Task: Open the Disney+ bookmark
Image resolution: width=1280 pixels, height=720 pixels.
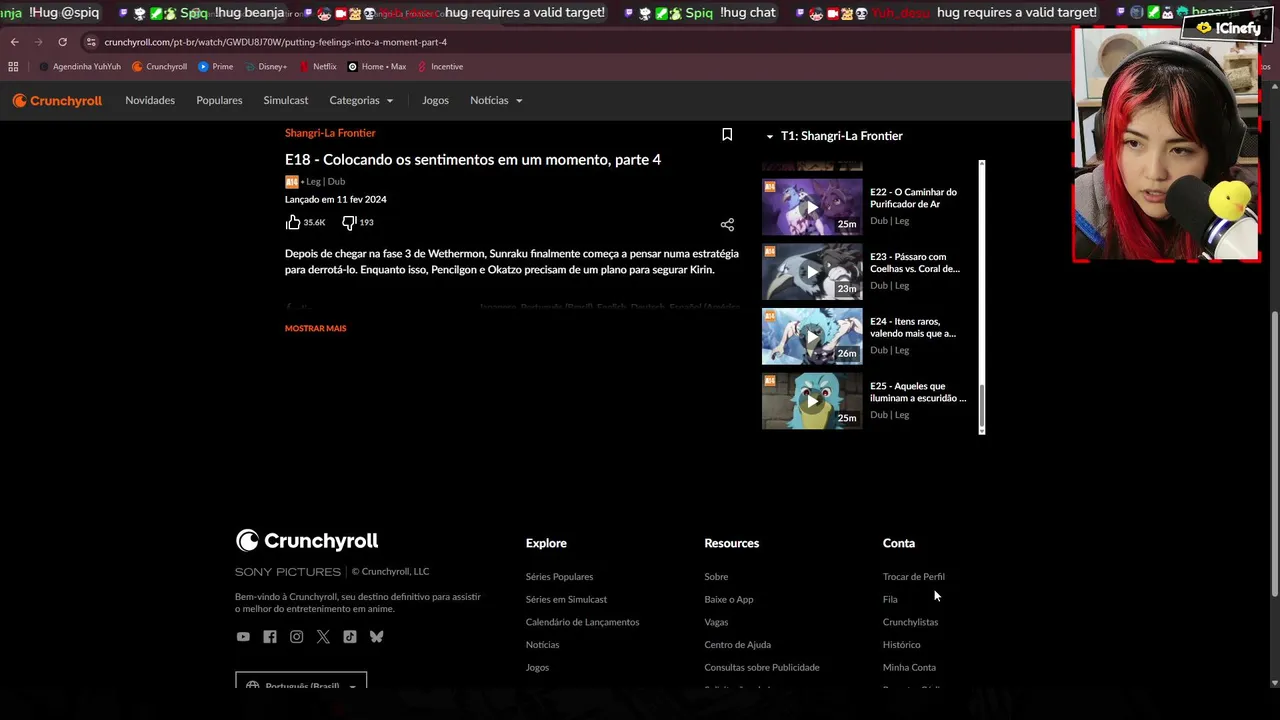Action: (265, 67)
